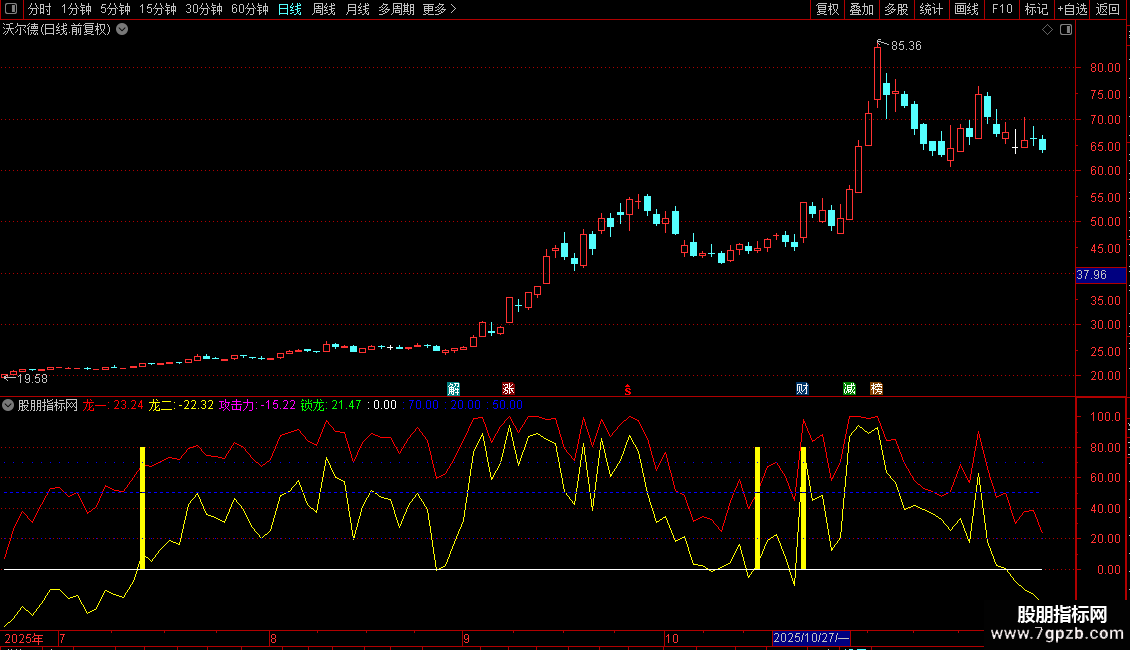1130x650 pixels.
Task: Click the 沃尔德(日线.前复权) chart title
Action: (x=57, y=30)
